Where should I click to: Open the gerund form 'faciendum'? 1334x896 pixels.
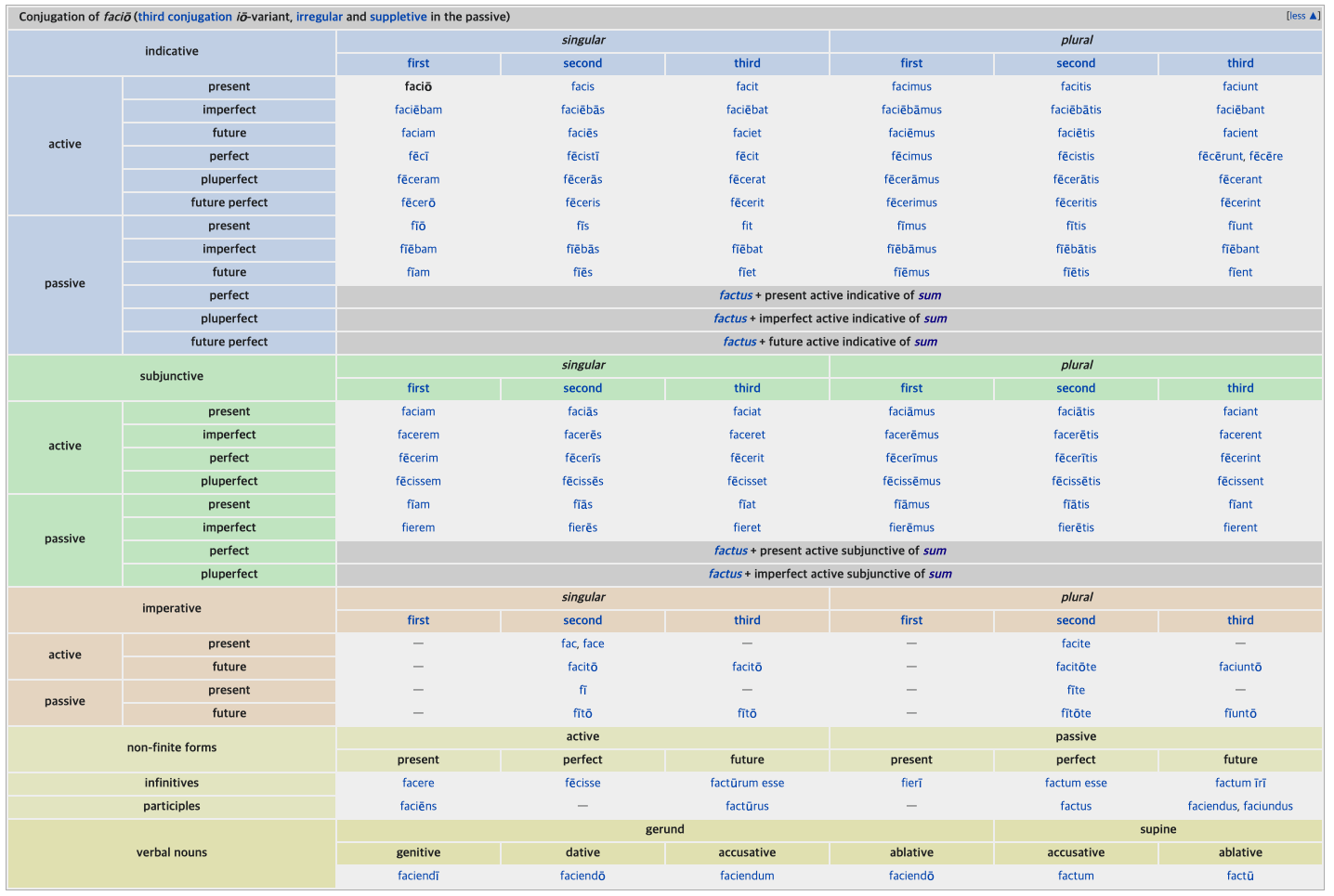[747, 876]
